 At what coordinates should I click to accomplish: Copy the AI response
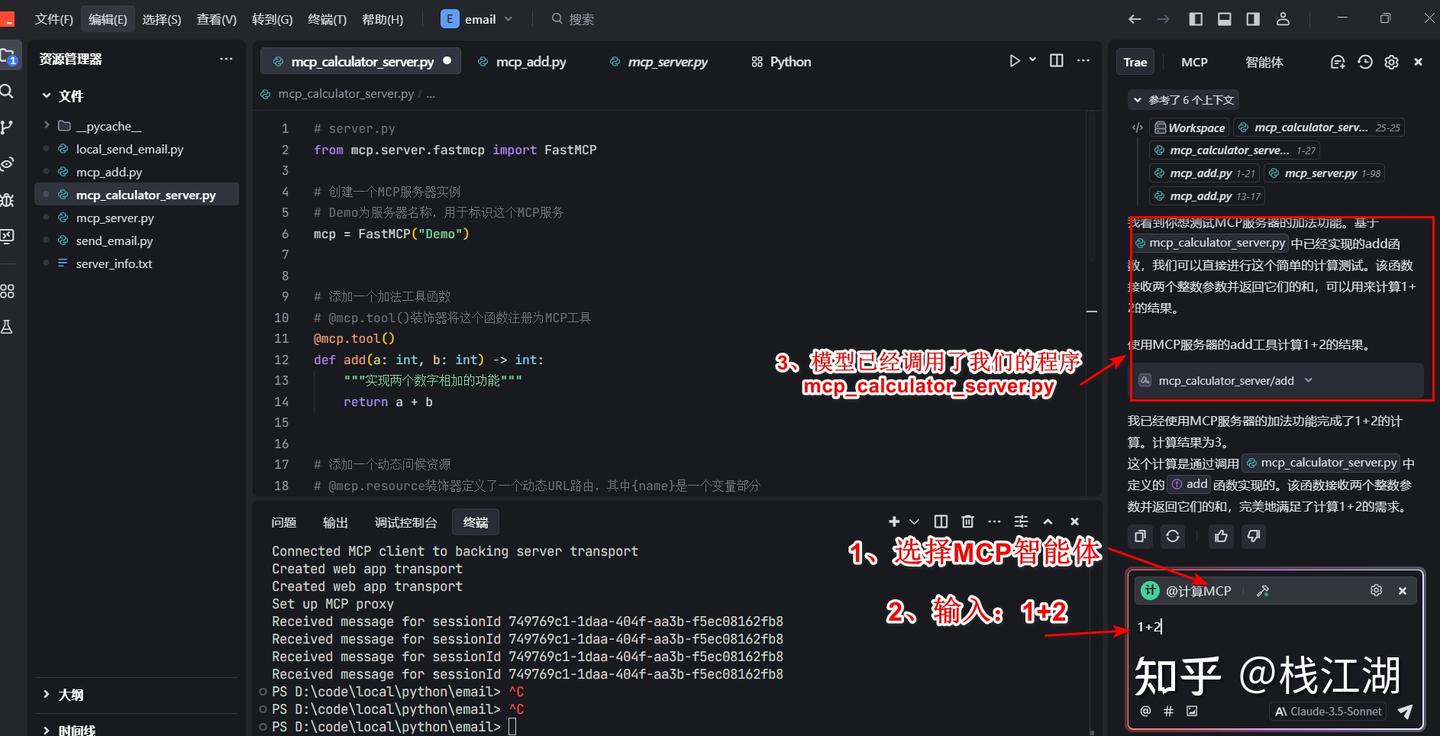pos(1140,536)
